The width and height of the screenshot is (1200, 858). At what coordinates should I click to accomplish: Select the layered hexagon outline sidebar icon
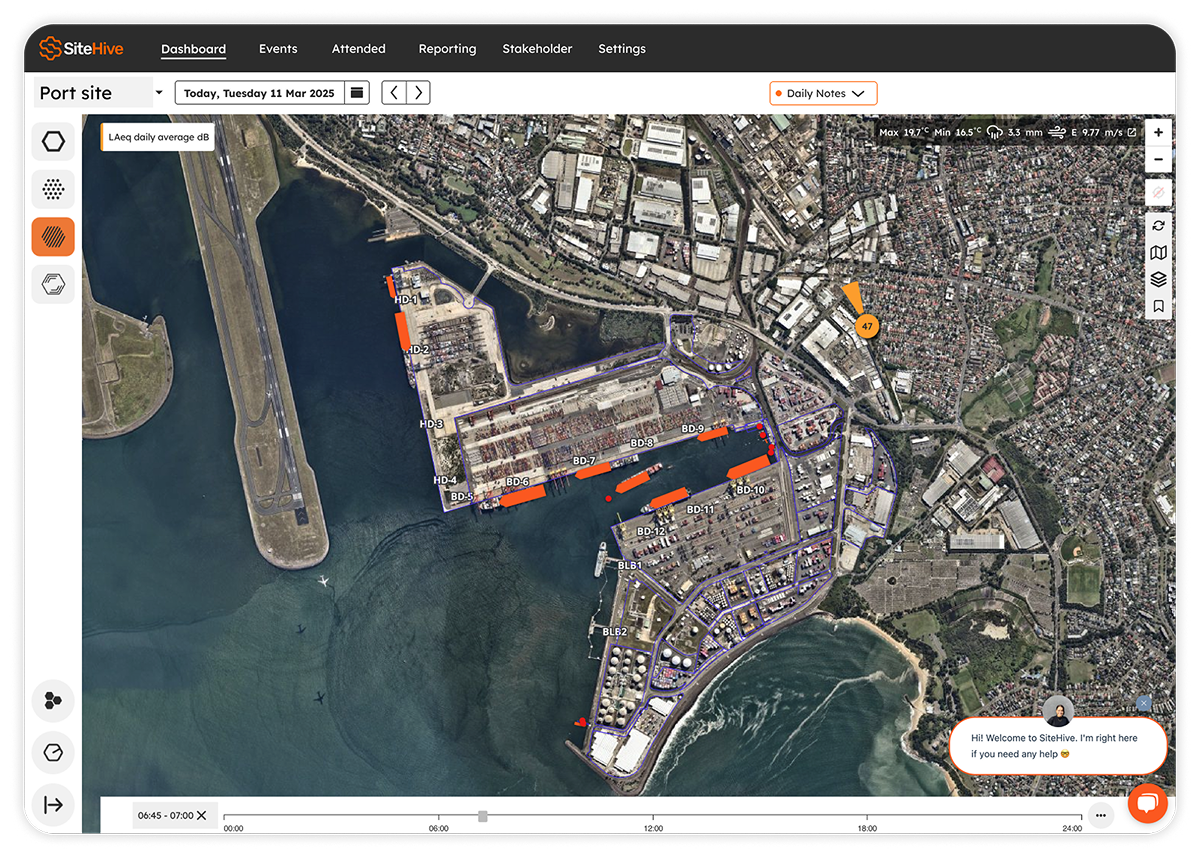53,285
